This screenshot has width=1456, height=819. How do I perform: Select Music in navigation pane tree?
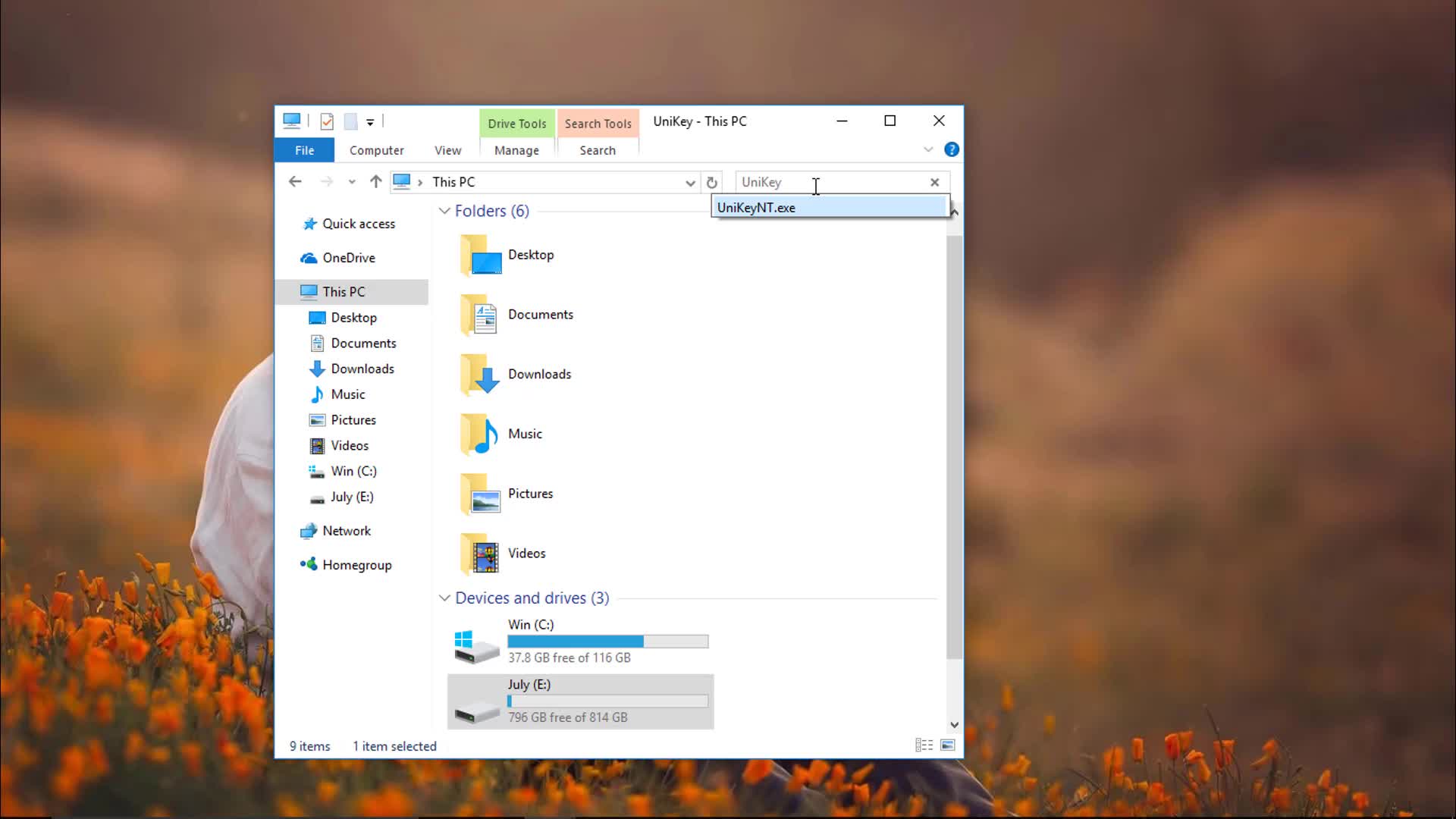348,394
